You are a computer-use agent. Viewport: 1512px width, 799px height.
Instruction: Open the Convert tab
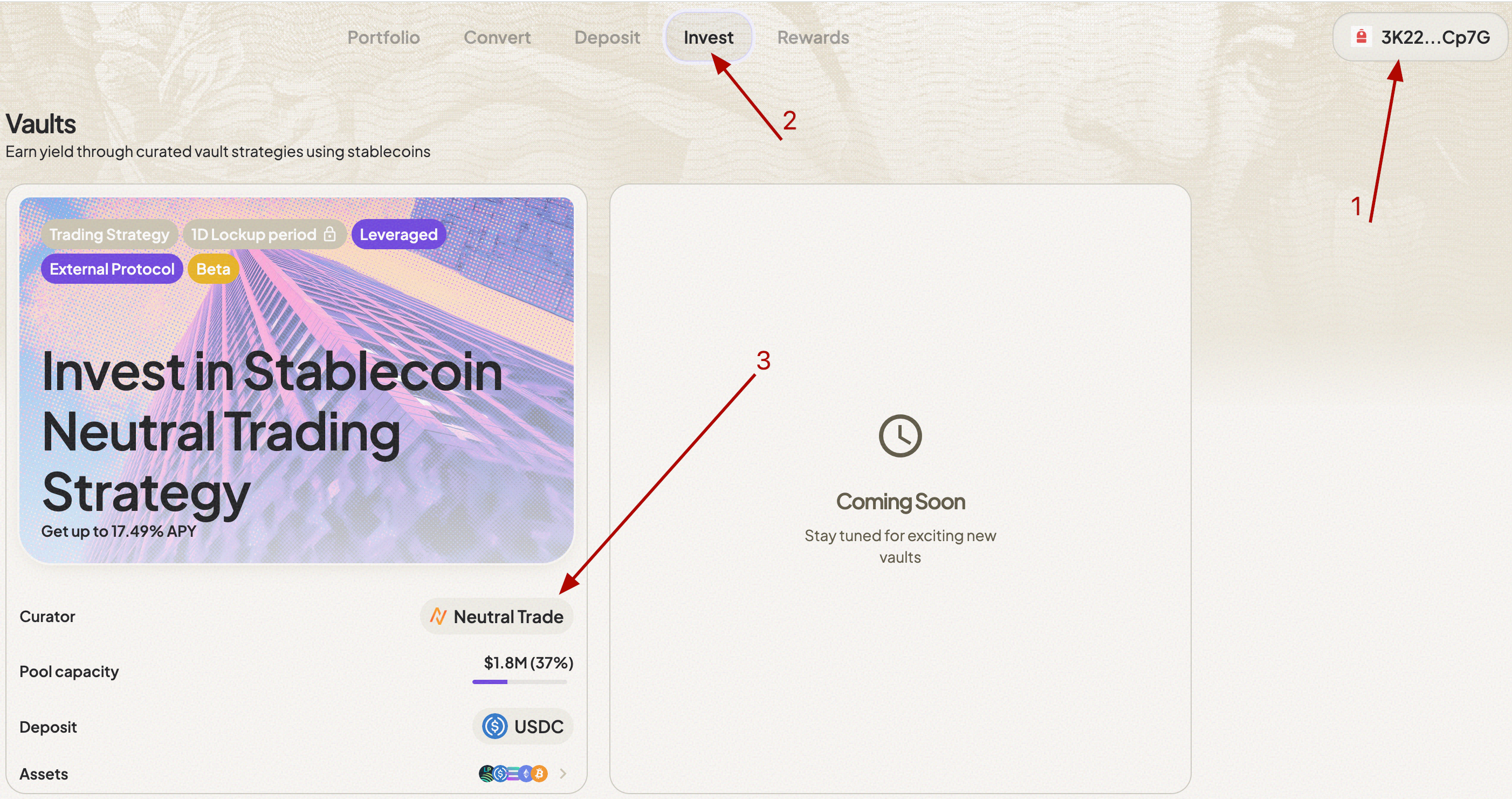click(497, 37)
